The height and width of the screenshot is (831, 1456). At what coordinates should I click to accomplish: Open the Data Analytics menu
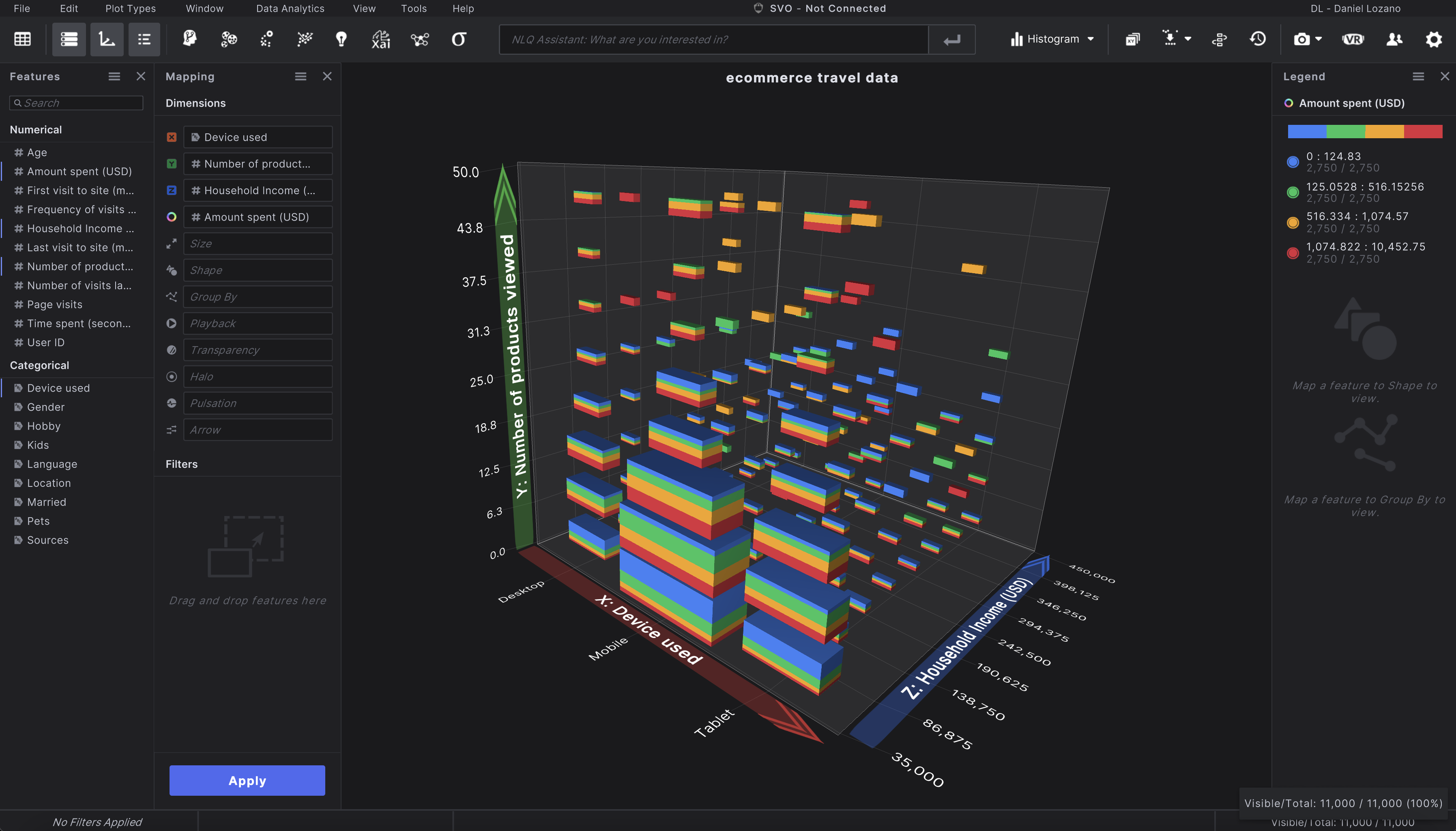pos(290,8)
